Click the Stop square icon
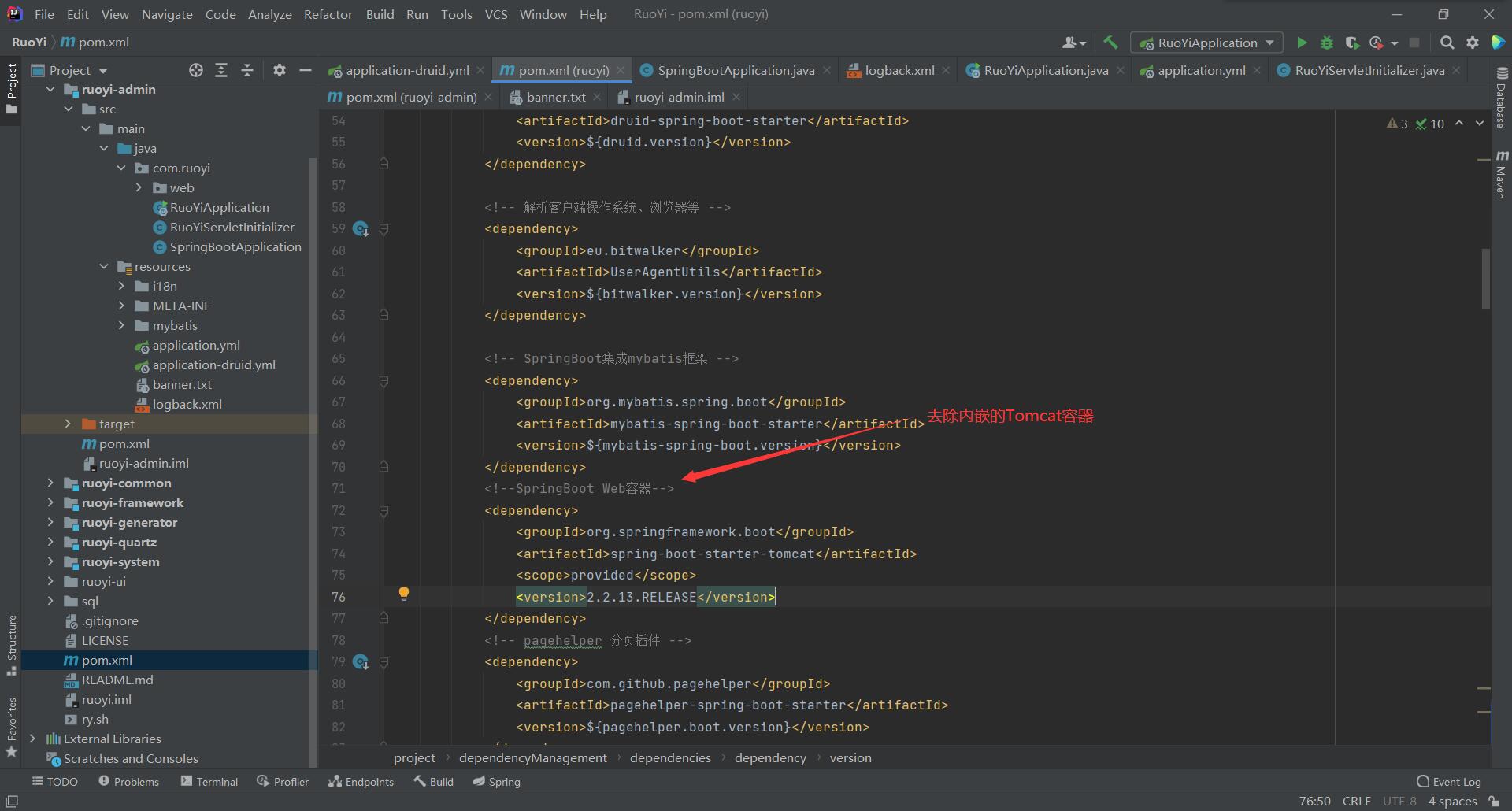The height and width of the screenshot is (811, 1512). tap(1414, 43)
